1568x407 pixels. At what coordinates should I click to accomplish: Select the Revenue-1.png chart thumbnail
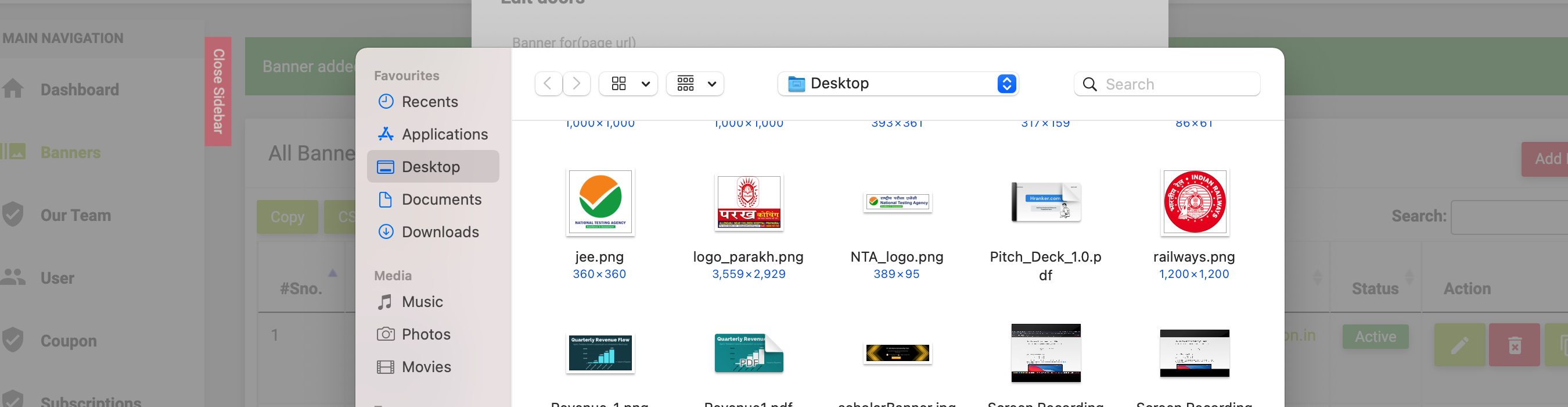599,353
